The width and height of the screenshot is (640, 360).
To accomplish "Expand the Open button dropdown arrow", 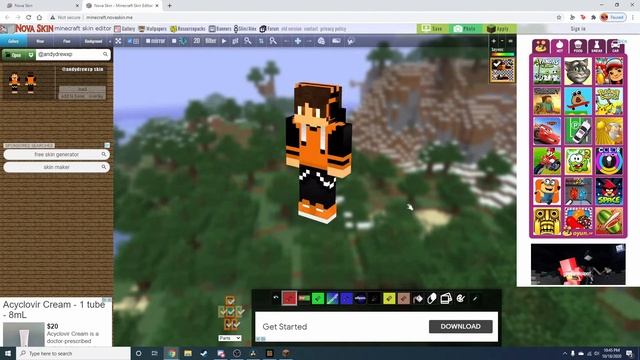I will point(31,55).
